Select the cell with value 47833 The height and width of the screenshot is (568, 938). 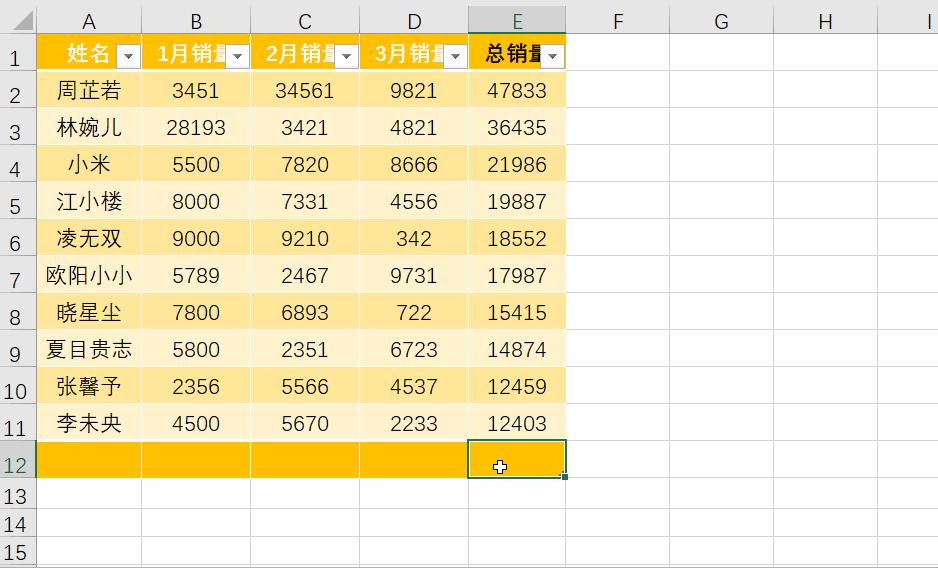coord(516,91)
